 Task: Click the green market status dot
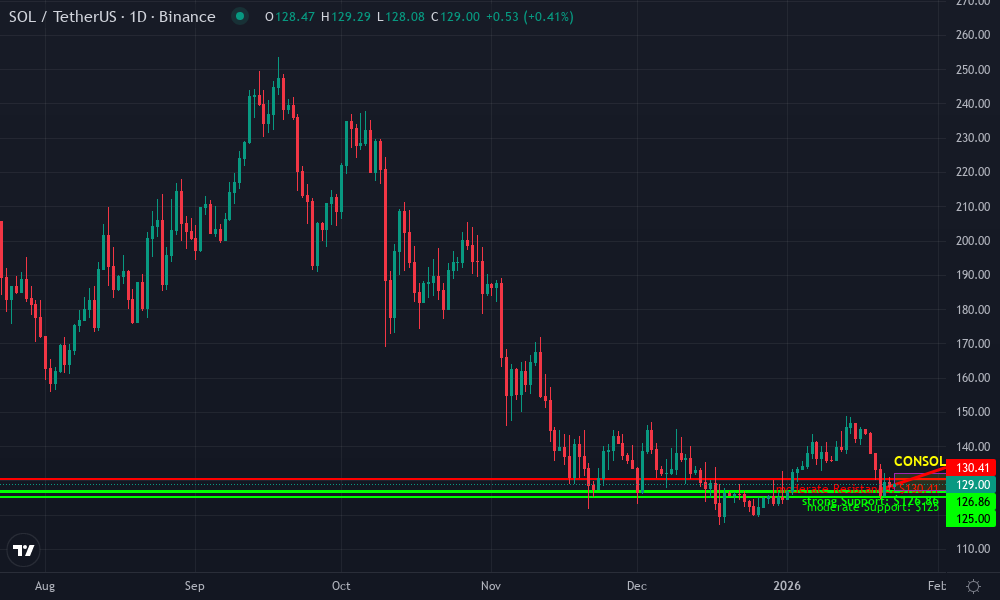point(240,16)
